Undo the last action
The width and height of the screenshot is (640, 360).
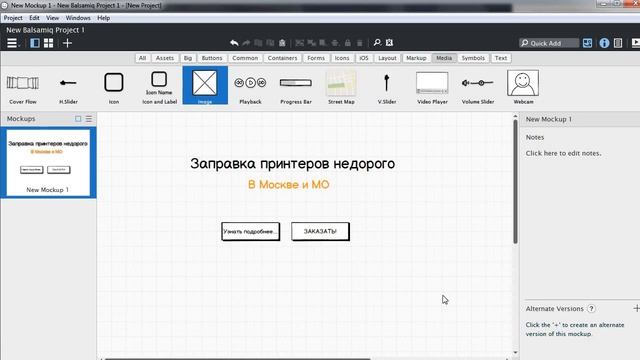pyautogui.click(x=234, y=42)
